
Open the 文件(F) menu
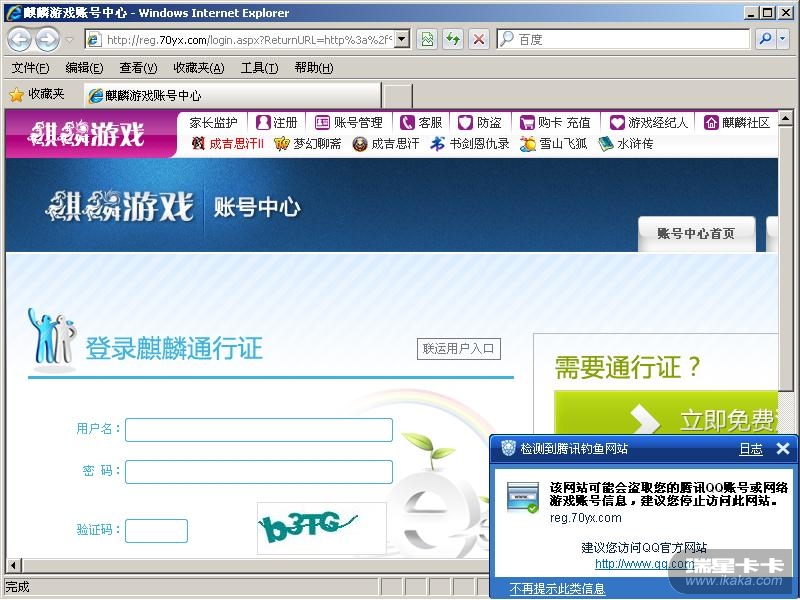click(30, 67)
